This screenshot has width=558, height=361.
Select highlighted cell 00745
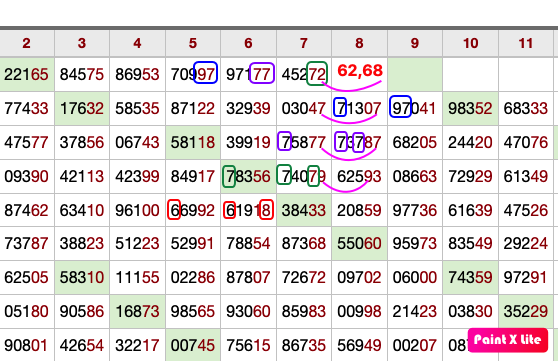coord(193,345)
